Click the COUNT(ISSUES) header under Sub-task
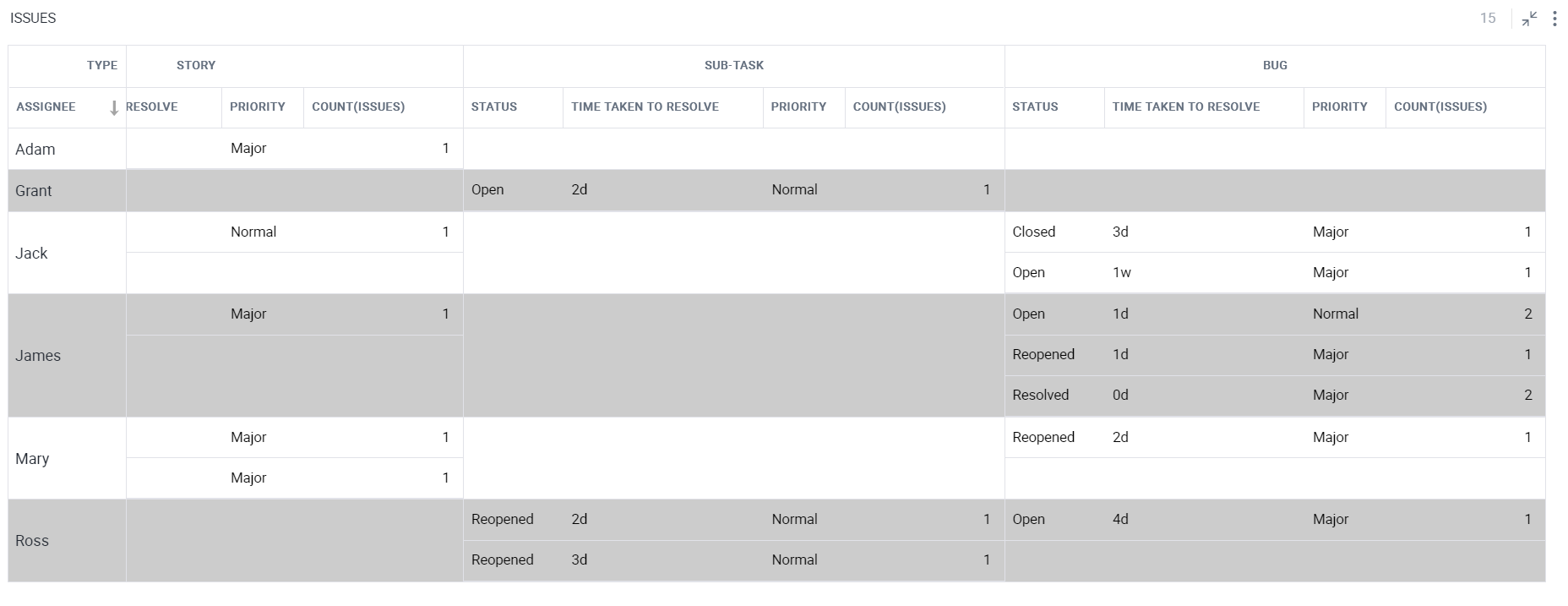Screen dimensions: 1568x606 tap(900, 106)
